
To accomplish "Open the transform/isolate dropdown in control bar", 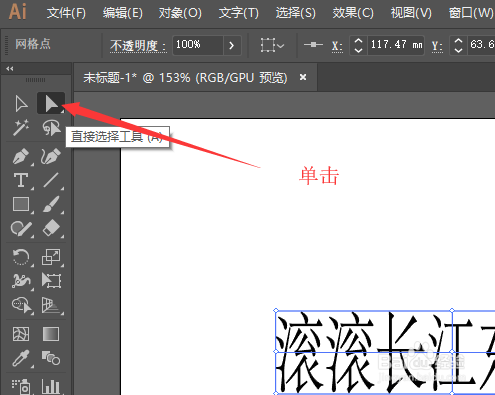I will point(272,45).
